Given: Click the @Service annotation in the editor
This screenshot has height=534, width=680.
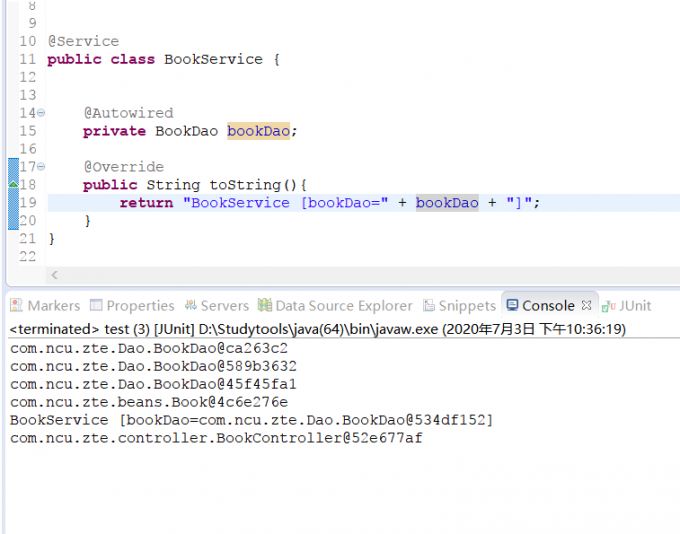Looking at the screenshot, I should (x=83, y=41).
